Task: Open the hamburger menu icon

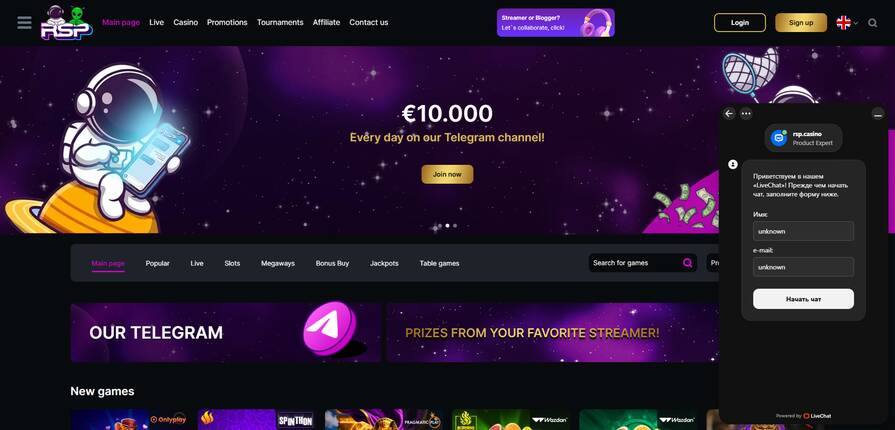Action: coord(24,23)
